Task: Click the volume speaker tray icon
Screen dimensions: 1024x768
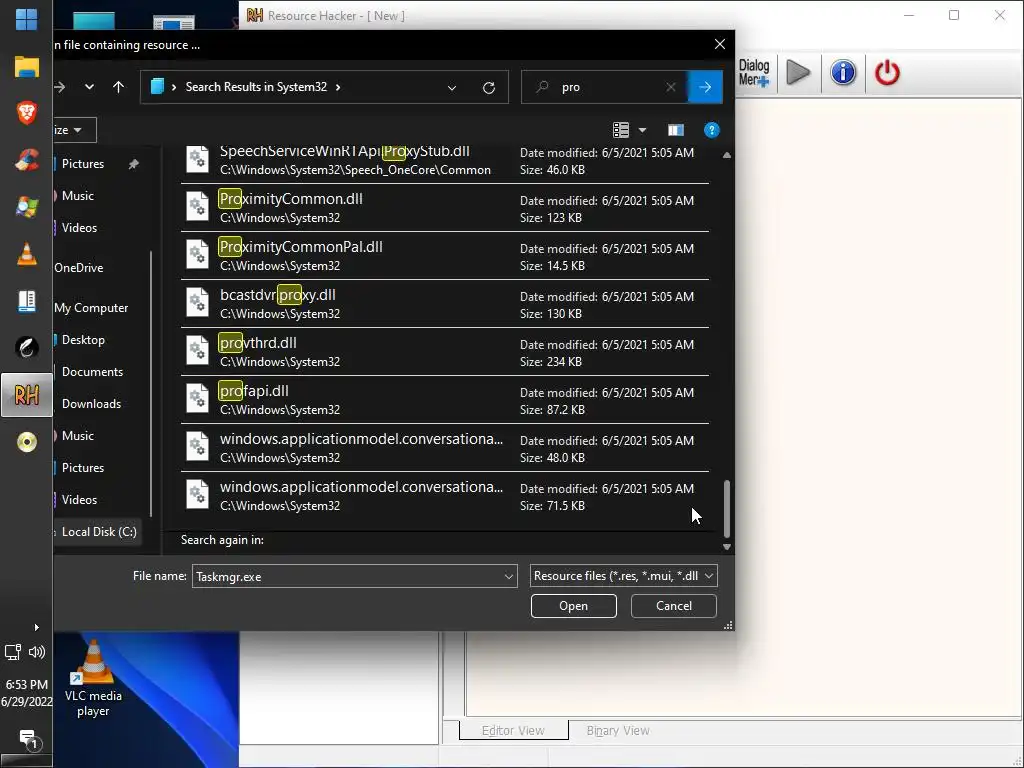Action: (37, 652)
